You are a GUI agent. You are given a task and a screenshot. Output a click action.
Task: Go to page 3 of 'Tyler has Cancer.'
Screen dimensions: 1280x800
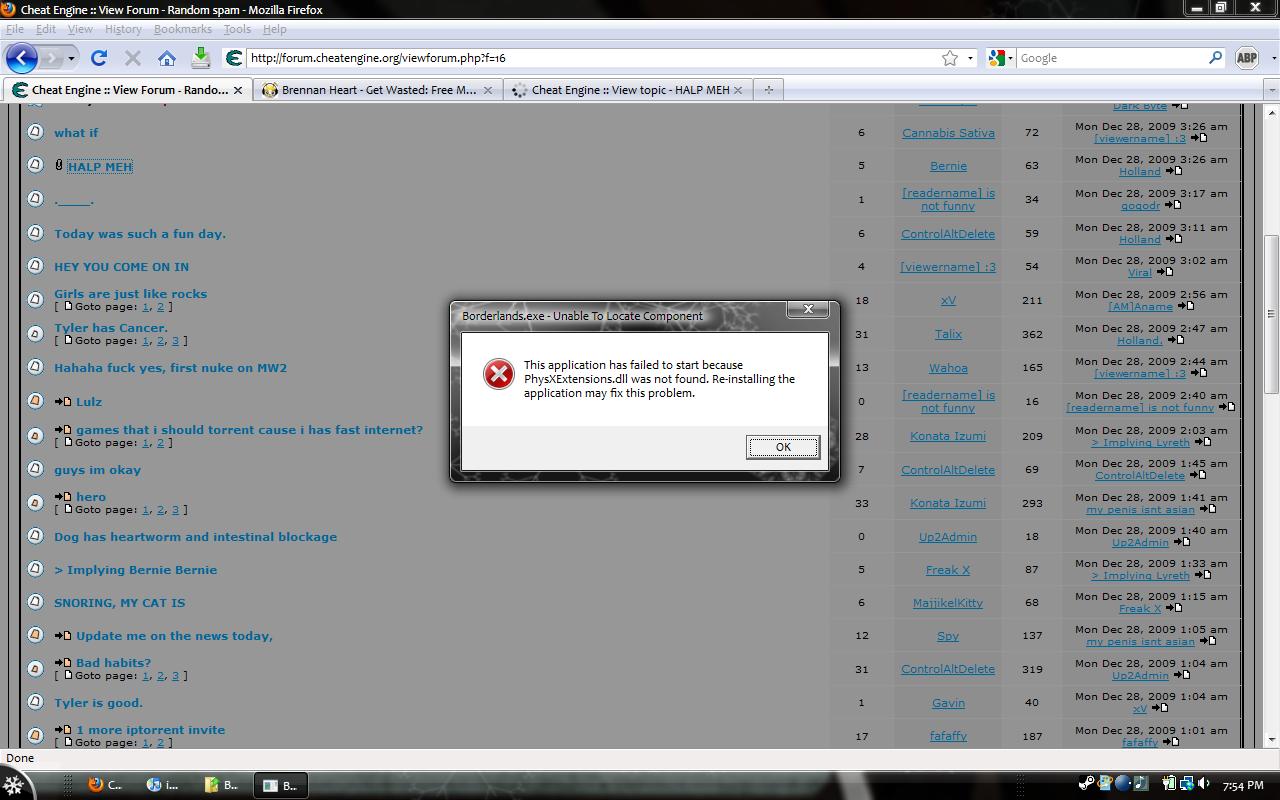click(175, 341)
